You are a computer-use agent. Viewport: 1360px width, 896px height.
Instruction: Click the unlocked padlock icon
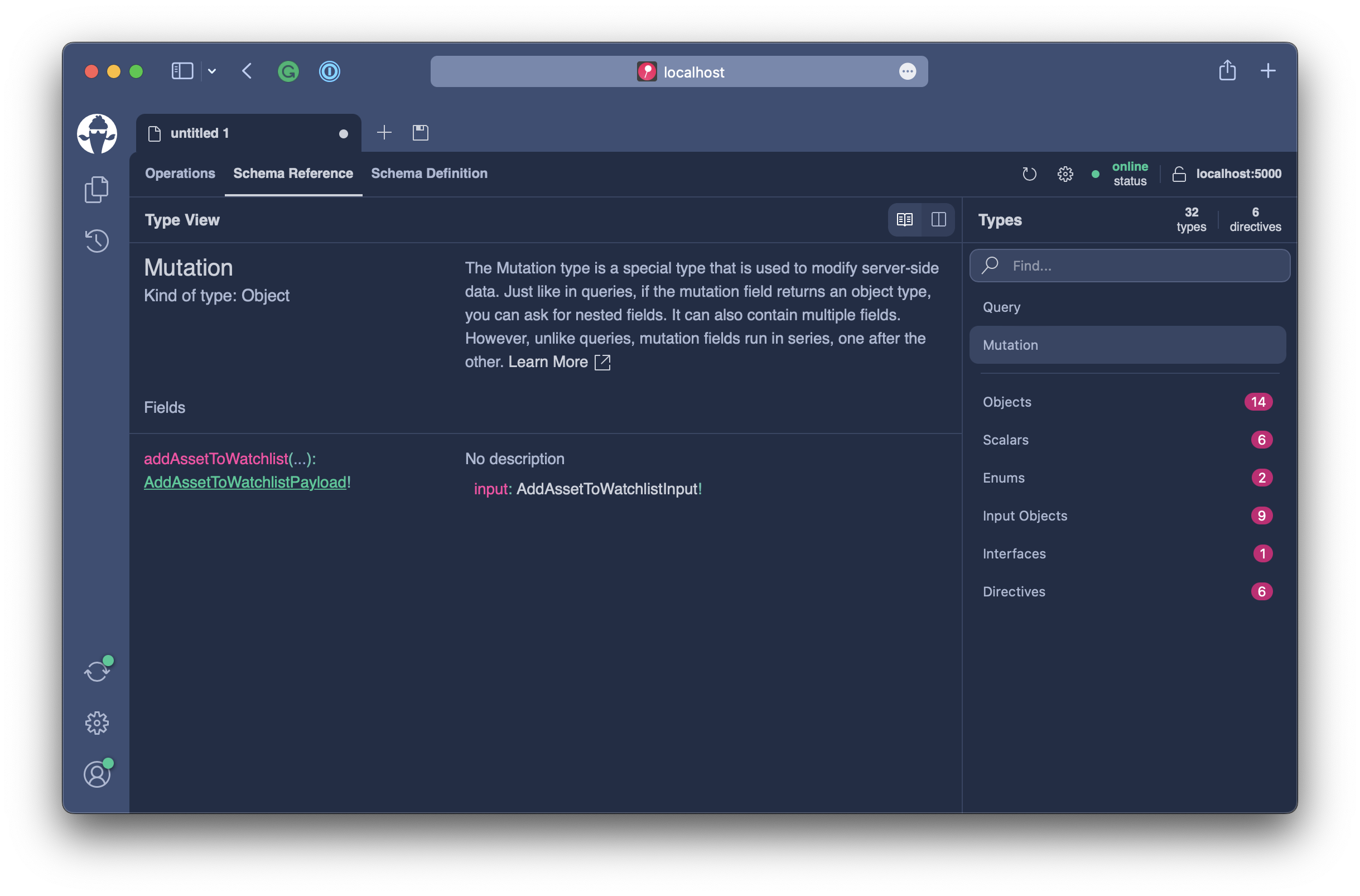click(x=1179, y=174)
